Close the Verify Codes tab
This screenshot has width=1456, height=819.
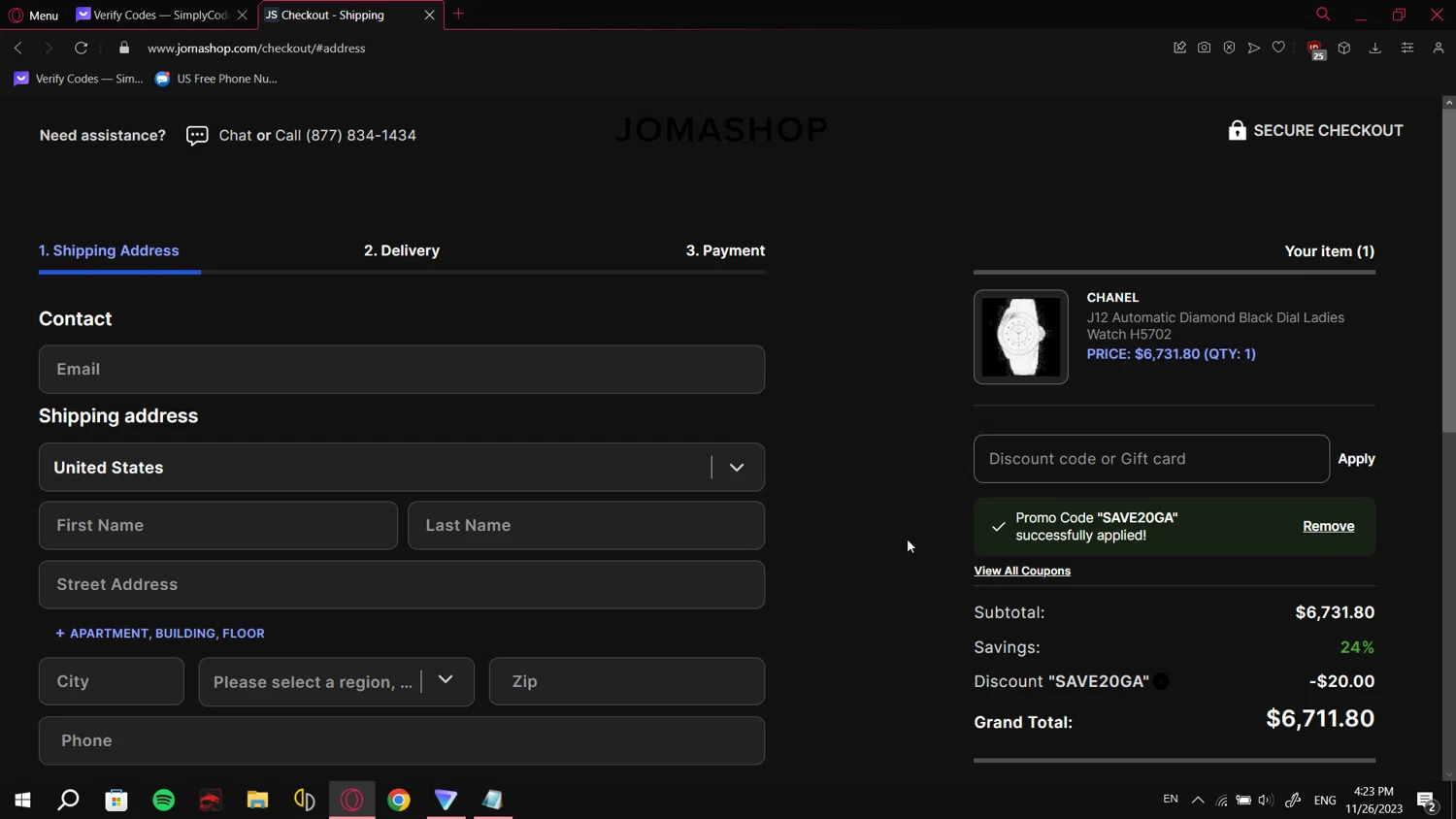[x=242, y=15]
